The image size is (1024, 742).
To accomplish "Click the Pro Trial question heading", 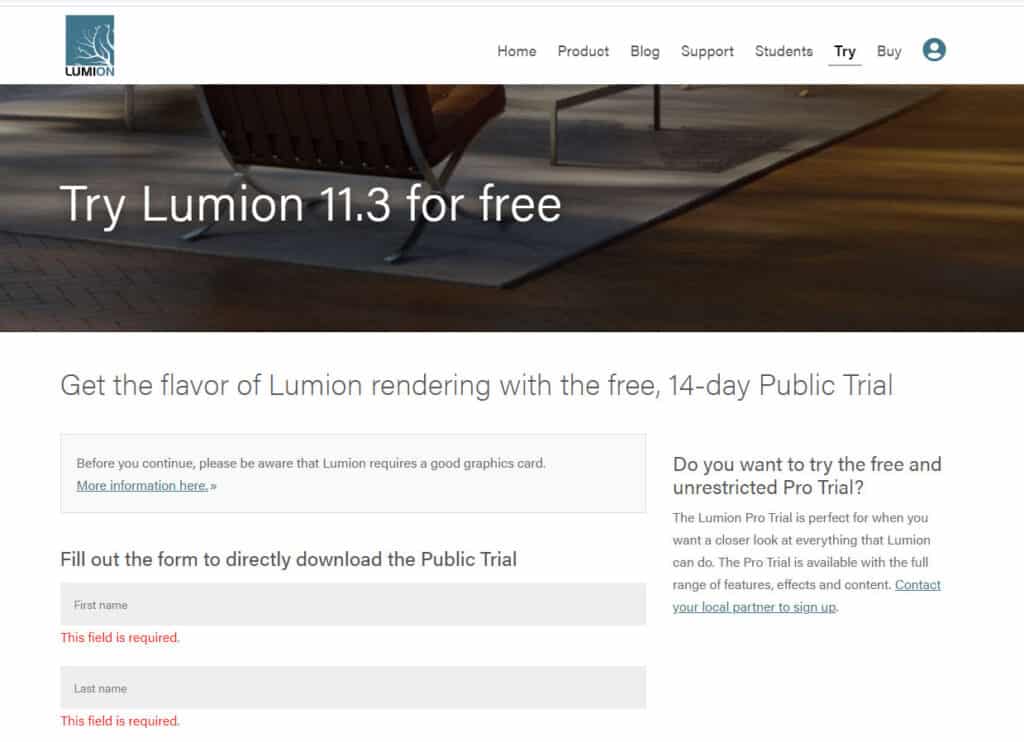I will click(x=807, y=476).
